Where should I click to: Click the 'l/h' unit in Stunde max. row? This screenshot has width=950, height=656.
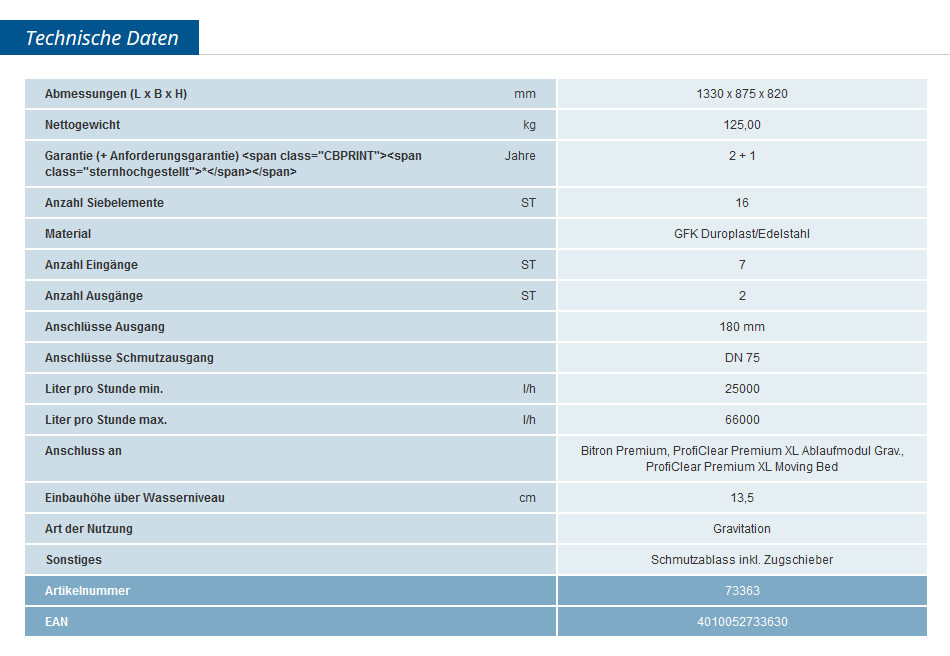(529, 420)
